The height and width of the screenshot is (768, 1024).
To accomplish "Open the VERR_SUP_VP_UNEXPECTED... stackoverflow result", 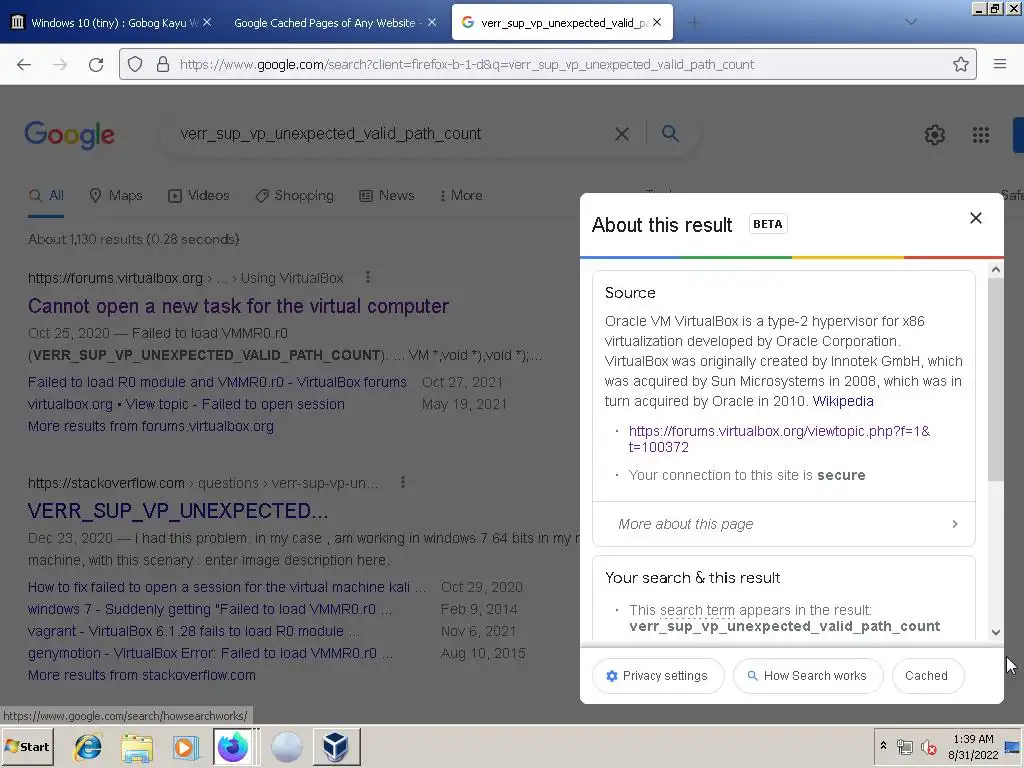I will [x=178, y=511].
